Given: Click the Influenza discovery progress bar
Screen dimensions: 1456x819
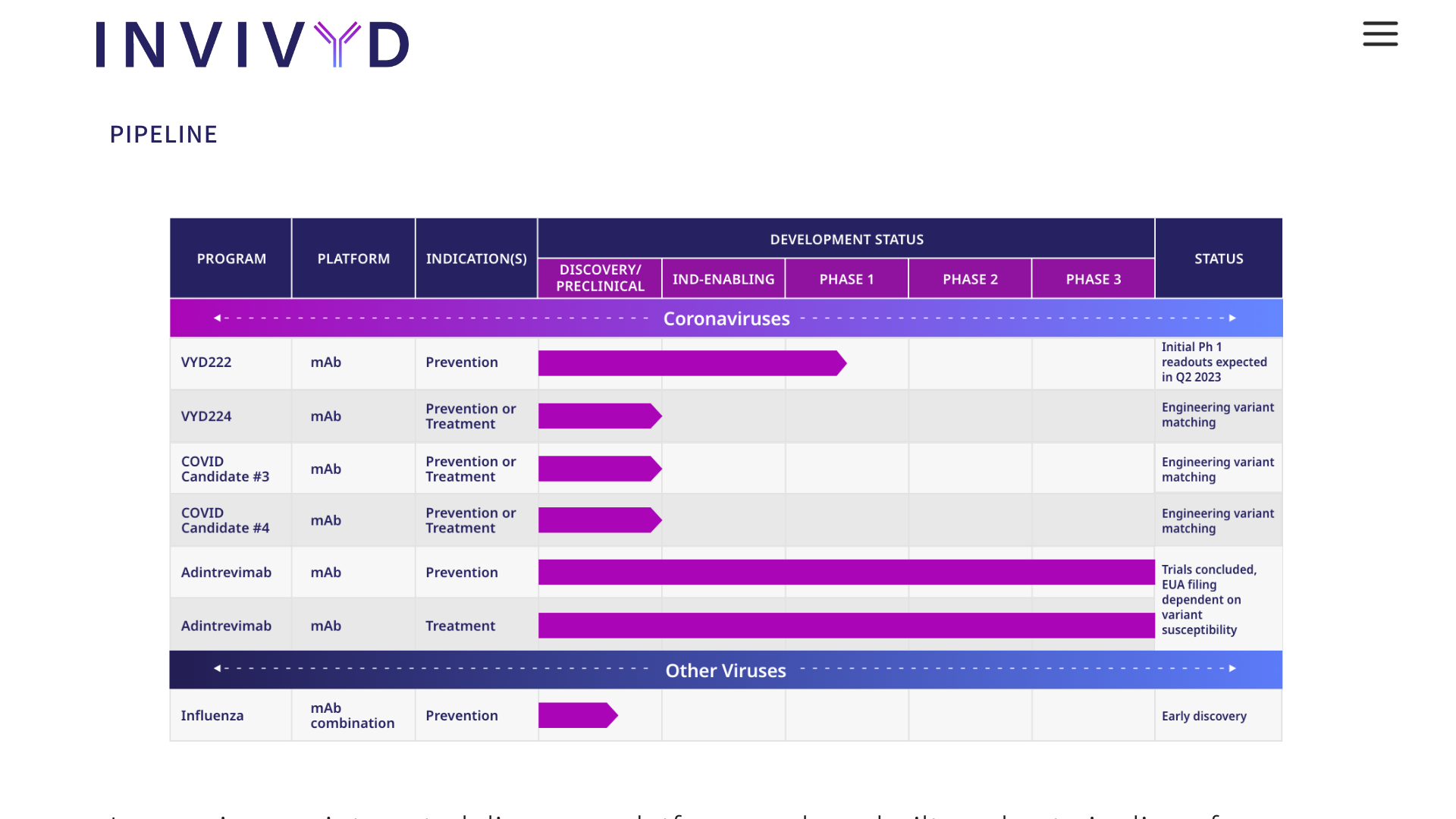Looking at the screenshot, I should (x=576, y=715).
